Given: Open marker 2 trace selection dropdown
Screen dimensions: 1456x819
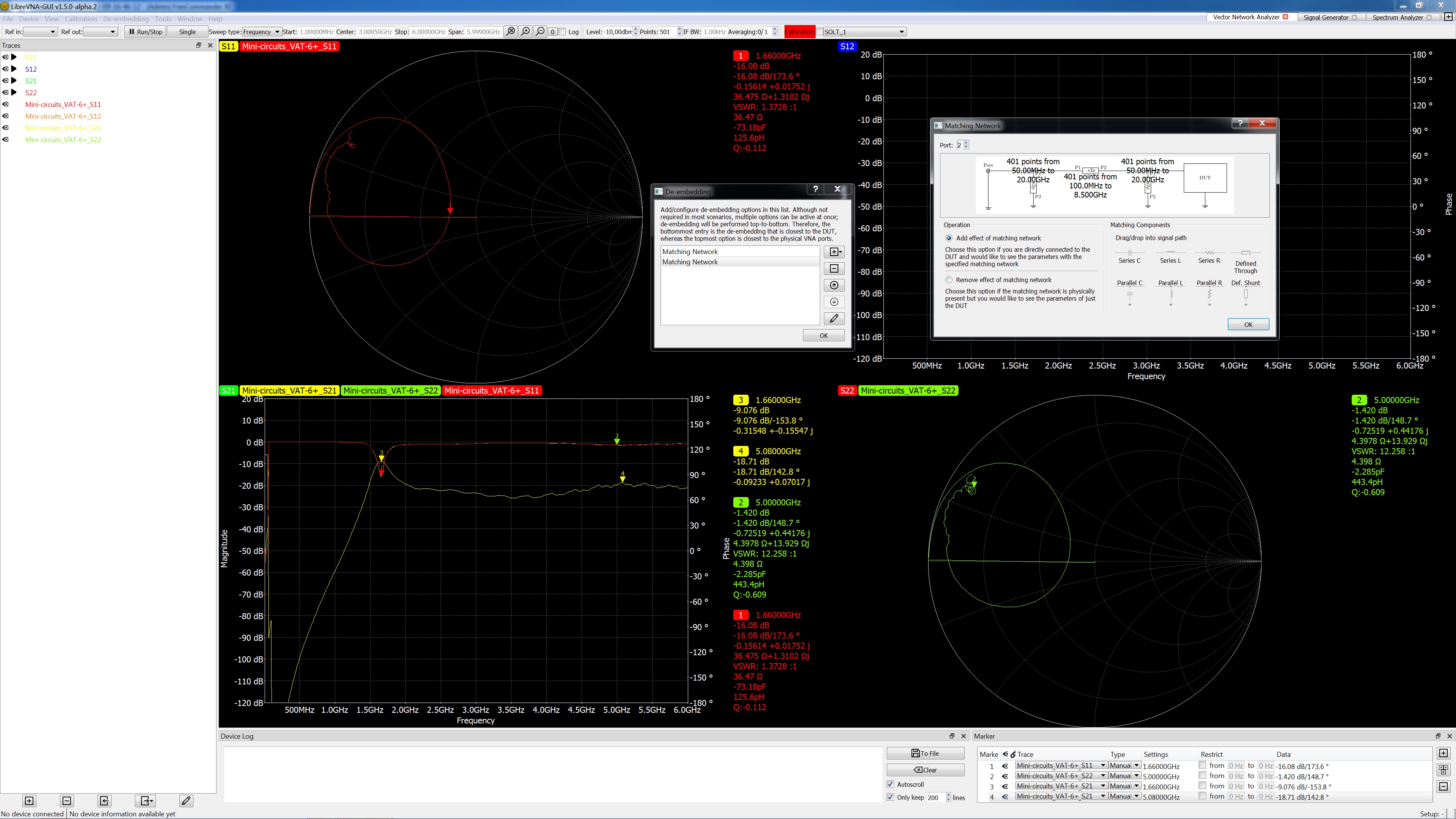Looking at the screenshot, I should pyautogui.click(x=1061, y=776).
